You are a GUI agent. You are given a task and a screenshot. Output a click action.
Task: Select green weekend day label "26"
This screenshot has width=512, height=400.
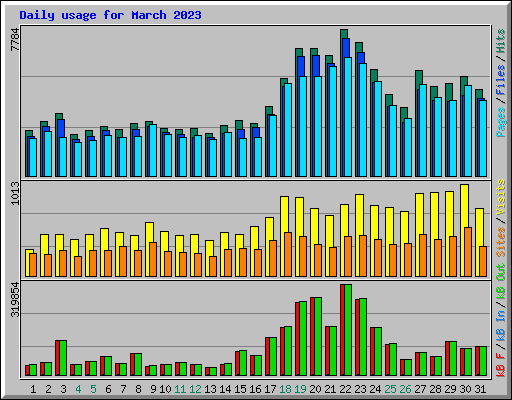tap(405, 389)
